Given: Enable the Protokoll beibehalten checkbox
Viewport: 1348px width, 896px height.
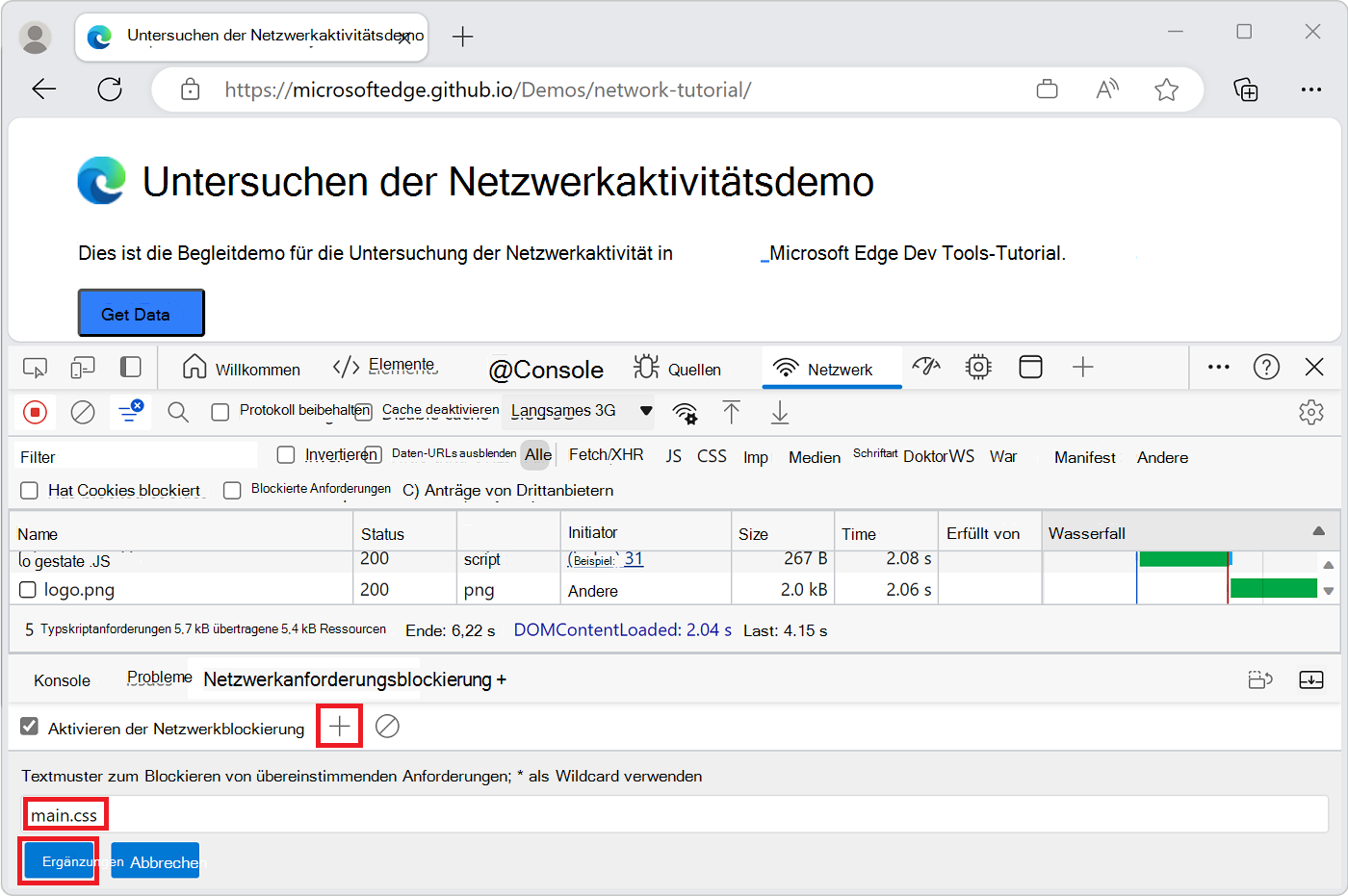Looking at the screenshot, I should [x=220, y=412].
